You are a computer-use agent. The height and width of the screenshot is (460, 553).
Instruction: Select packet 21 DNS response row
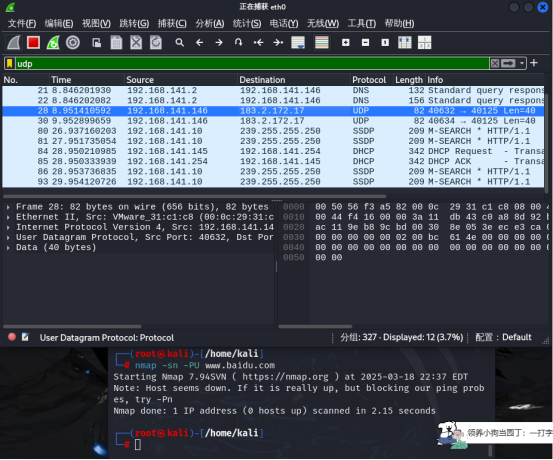273,90
